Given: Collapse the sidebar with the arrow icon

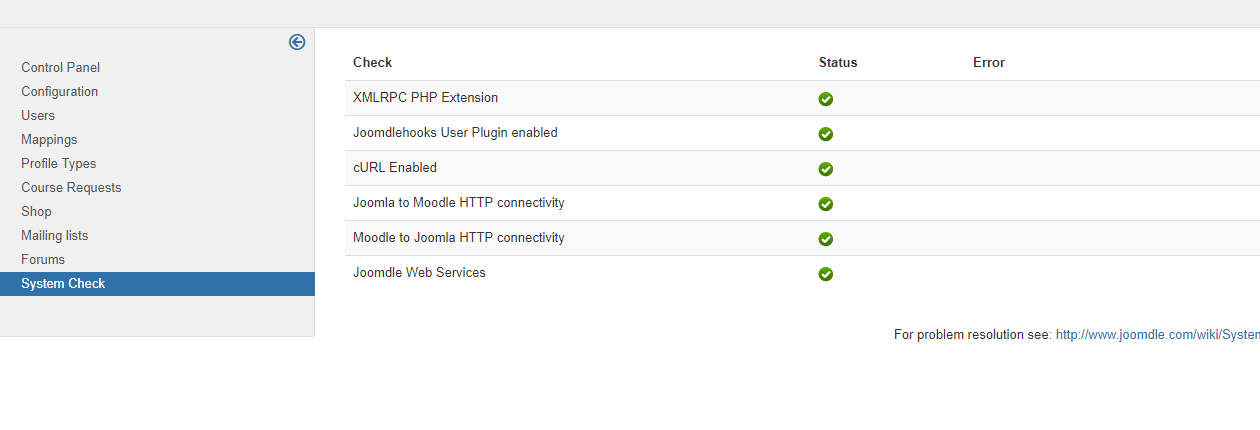Looking at the screenshot, I should [x=297, y=42].
